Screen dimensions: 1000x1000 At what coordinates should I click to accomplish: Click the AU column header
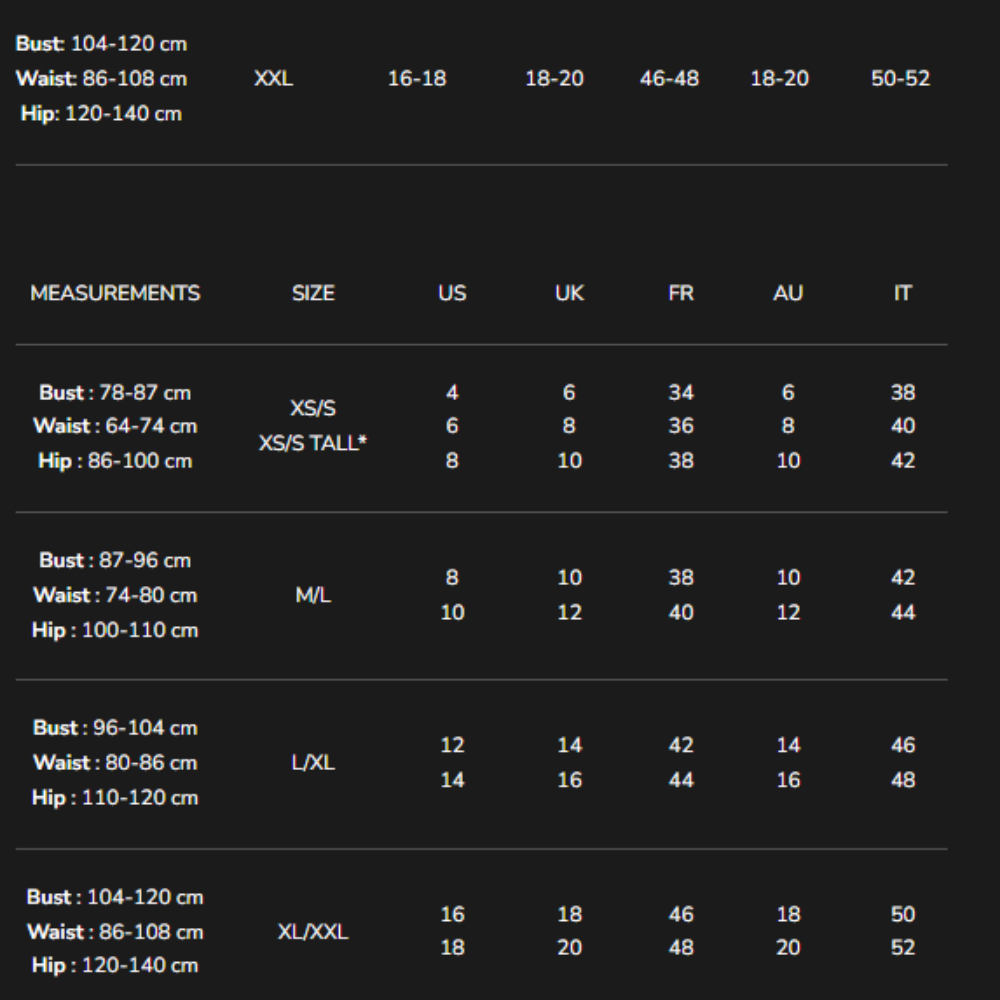788,294
